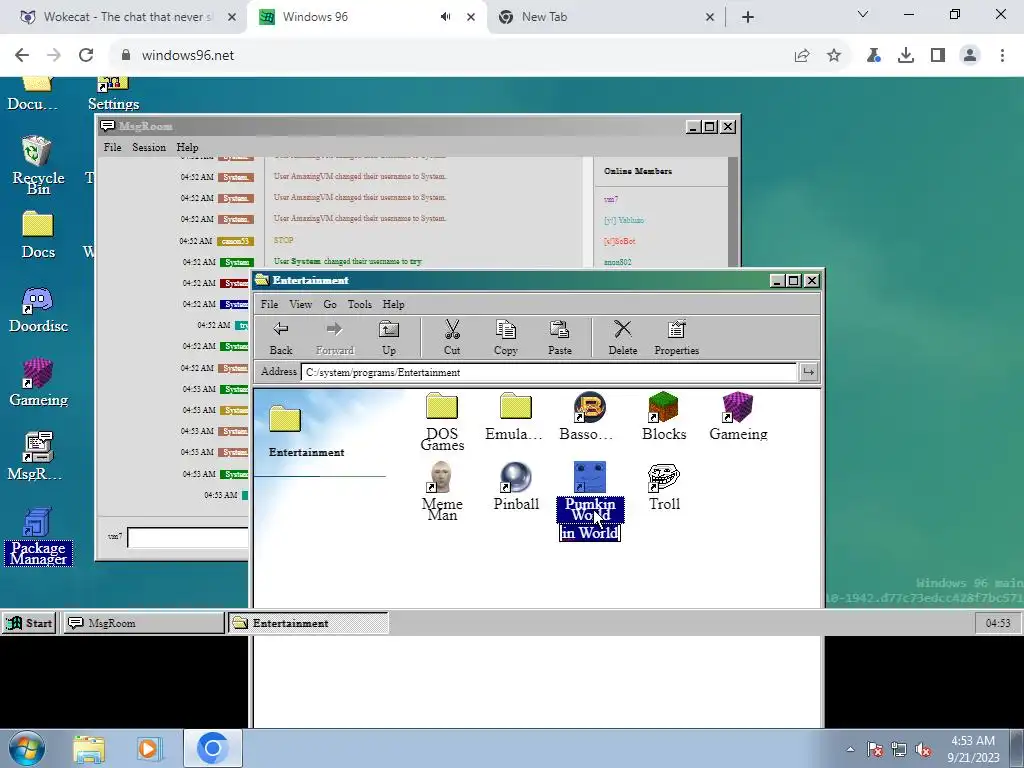Click the Entertainment taskbar button
1024x768 pixels.
coord(308,623)
